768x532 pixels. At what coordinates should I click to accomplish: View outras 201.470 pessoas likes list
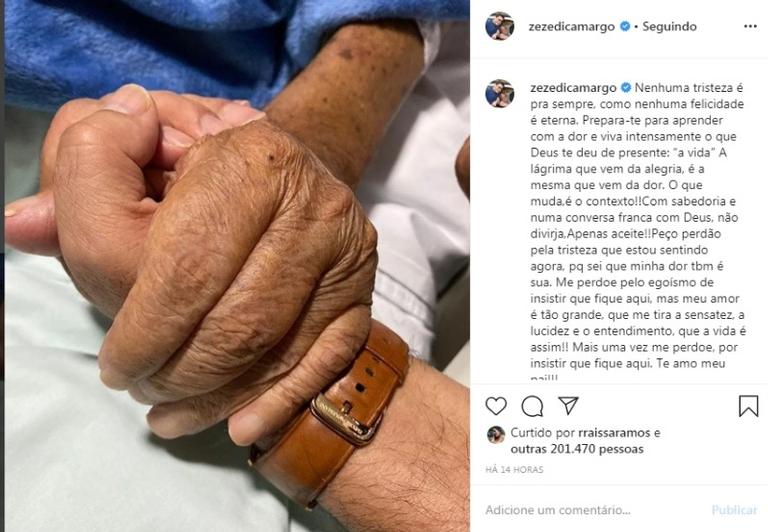(577, 449)
